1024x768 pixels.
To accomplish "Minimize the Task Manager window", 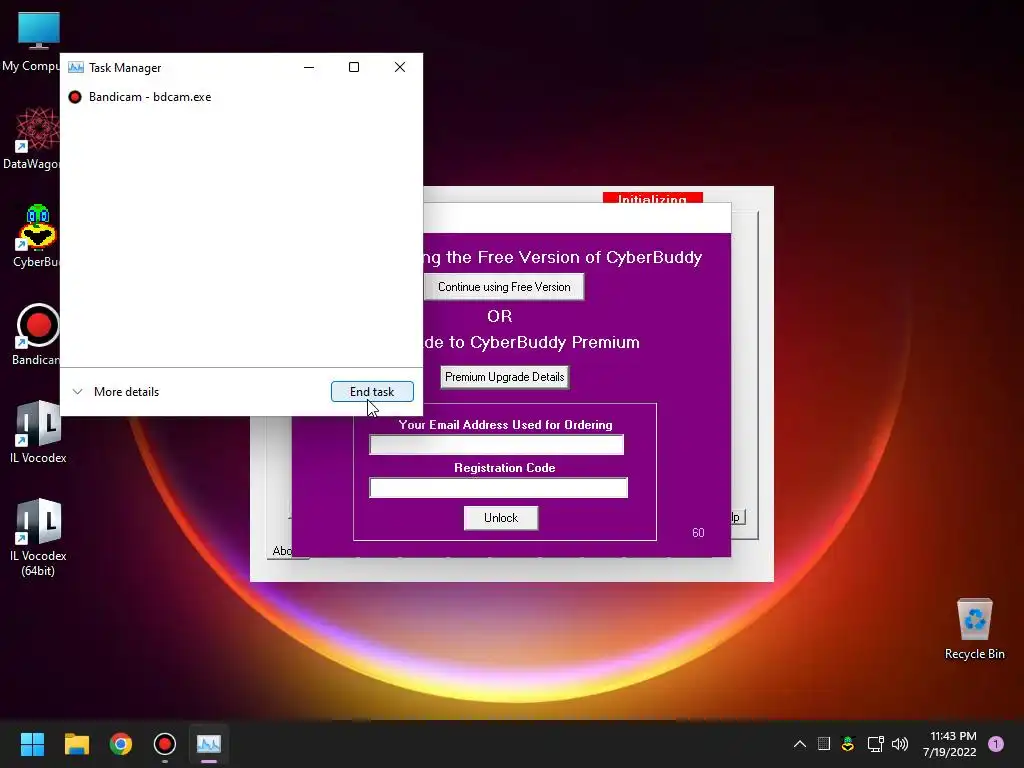I will pos(309,67).
